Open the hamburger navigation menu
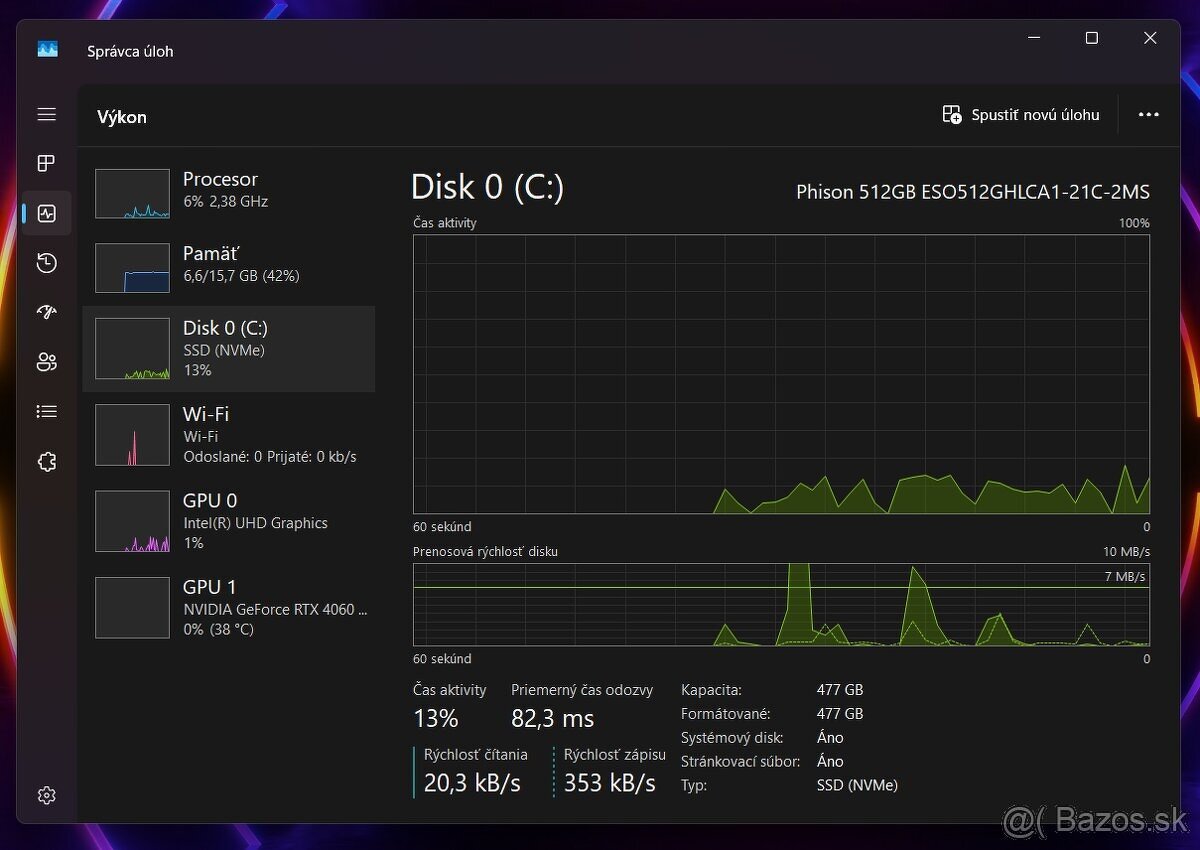 pos(46,115)
